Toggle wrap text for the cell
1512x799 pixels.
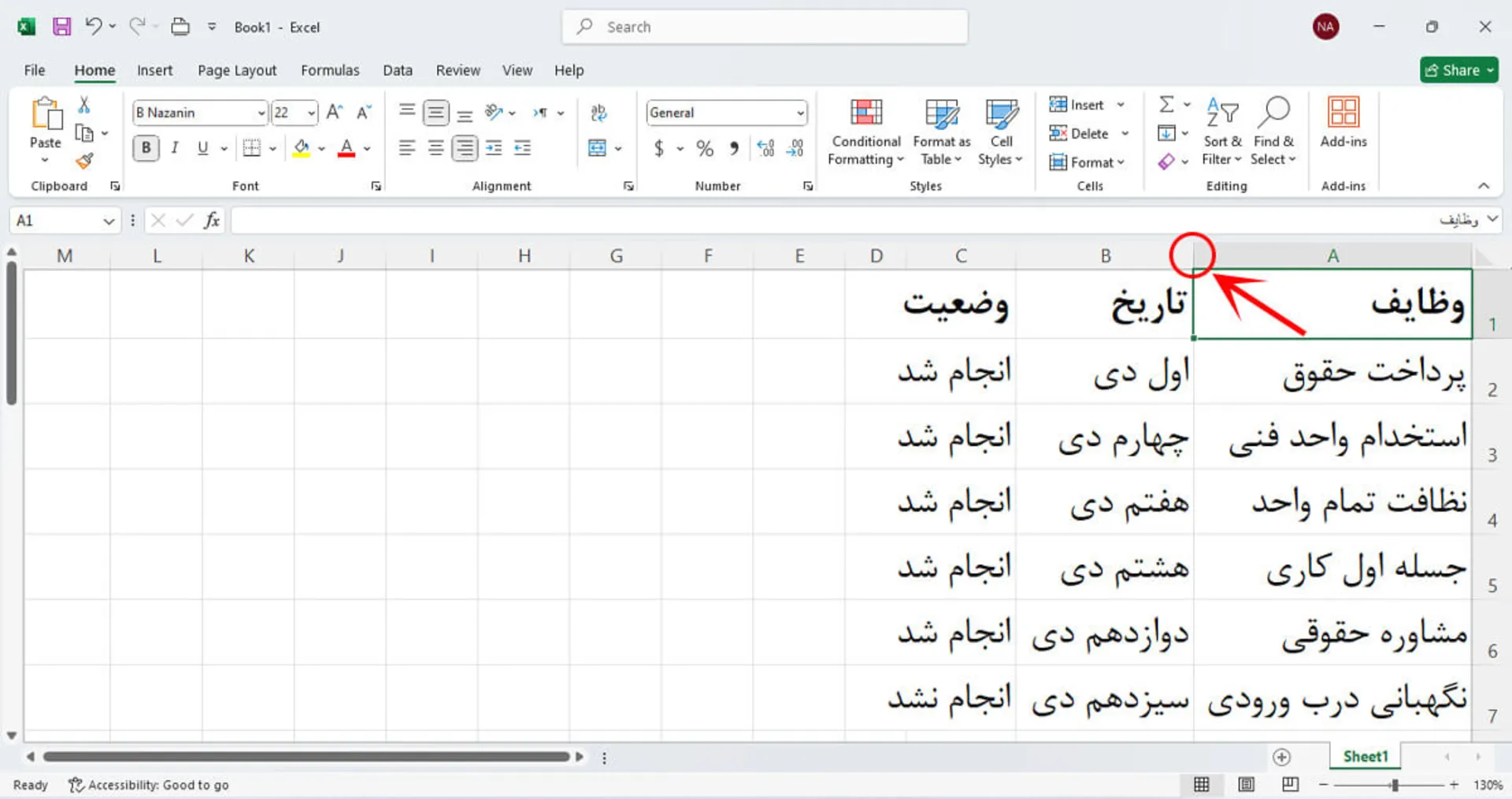[x=599, y=113]
